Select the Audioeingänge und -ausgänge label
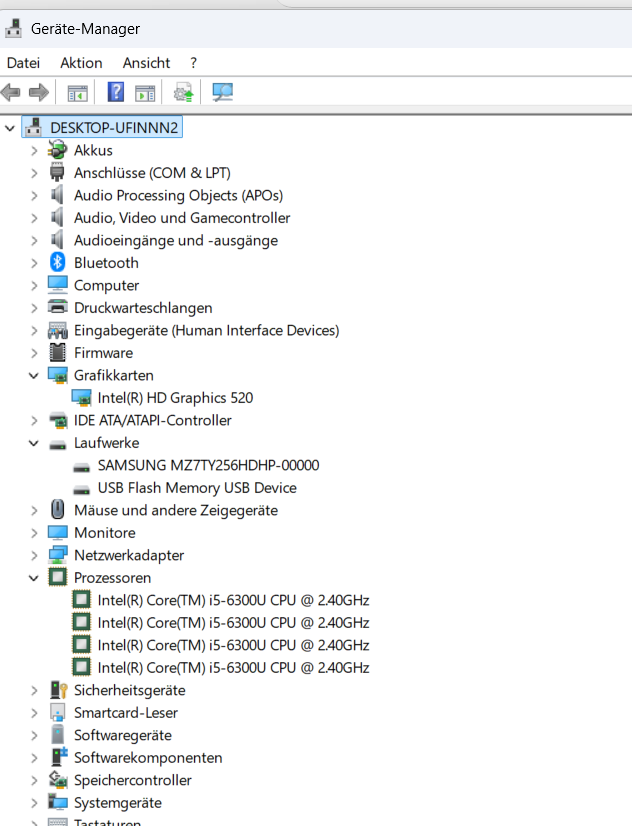632x826 pixels. pos(176,240)
